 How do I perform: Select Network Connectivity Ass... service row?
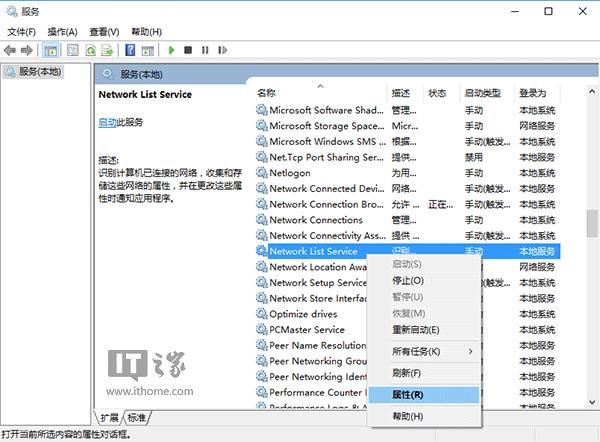click(407, 235)
